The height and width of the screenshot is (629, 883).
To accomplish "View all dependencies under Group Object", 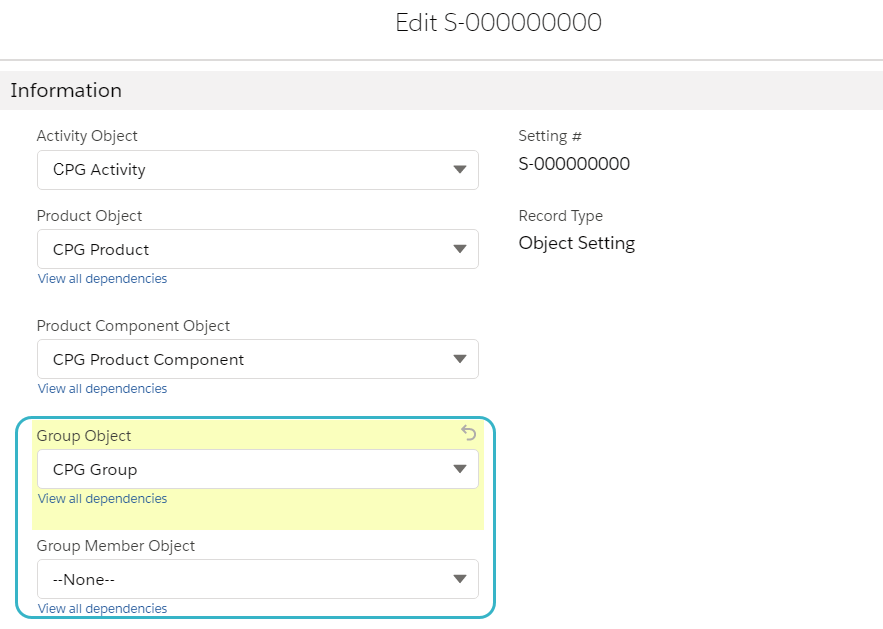I will pyautogui.click(x=102, y=499).
